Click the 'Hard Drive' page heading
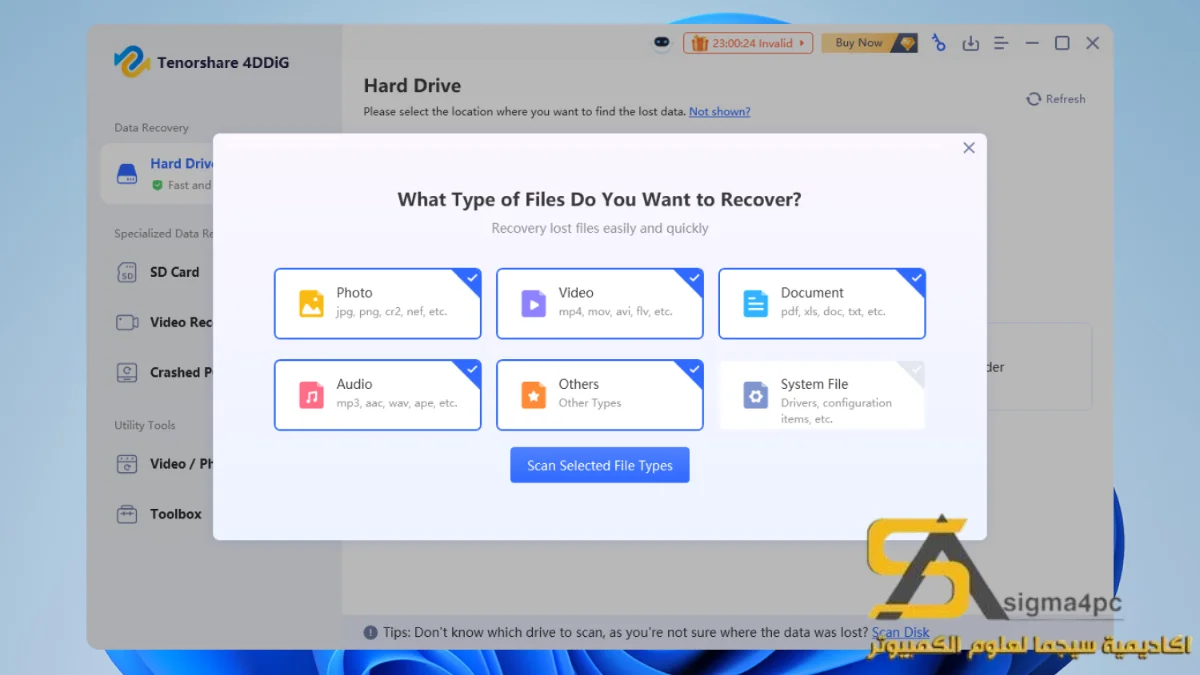 [x=412, y=86]
